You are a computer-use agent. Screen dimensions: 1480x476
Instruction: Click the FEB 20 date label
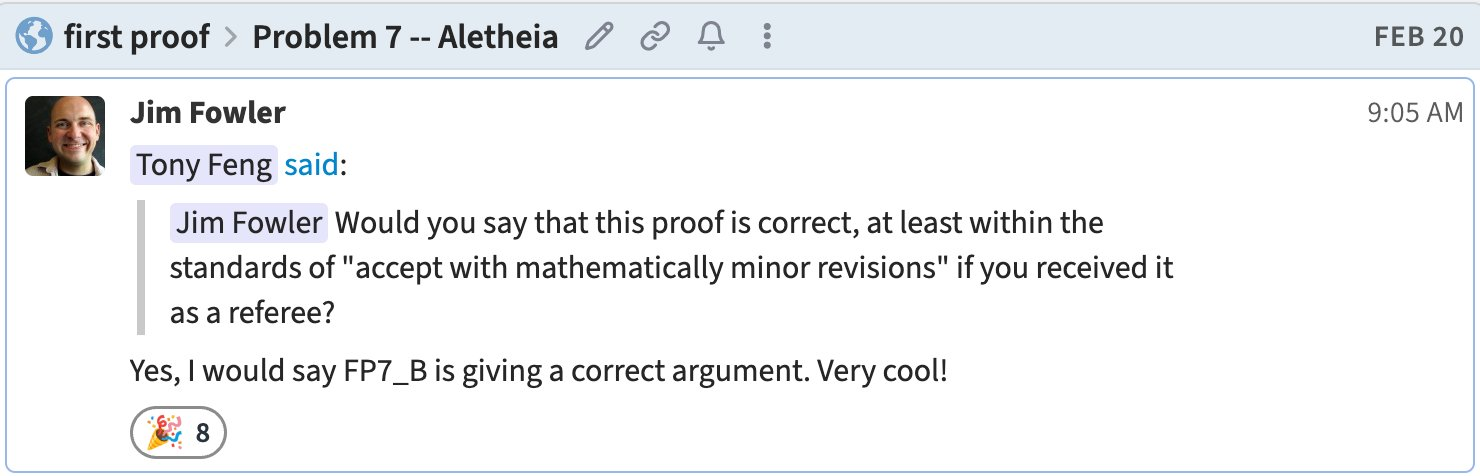pos(1418,38)
